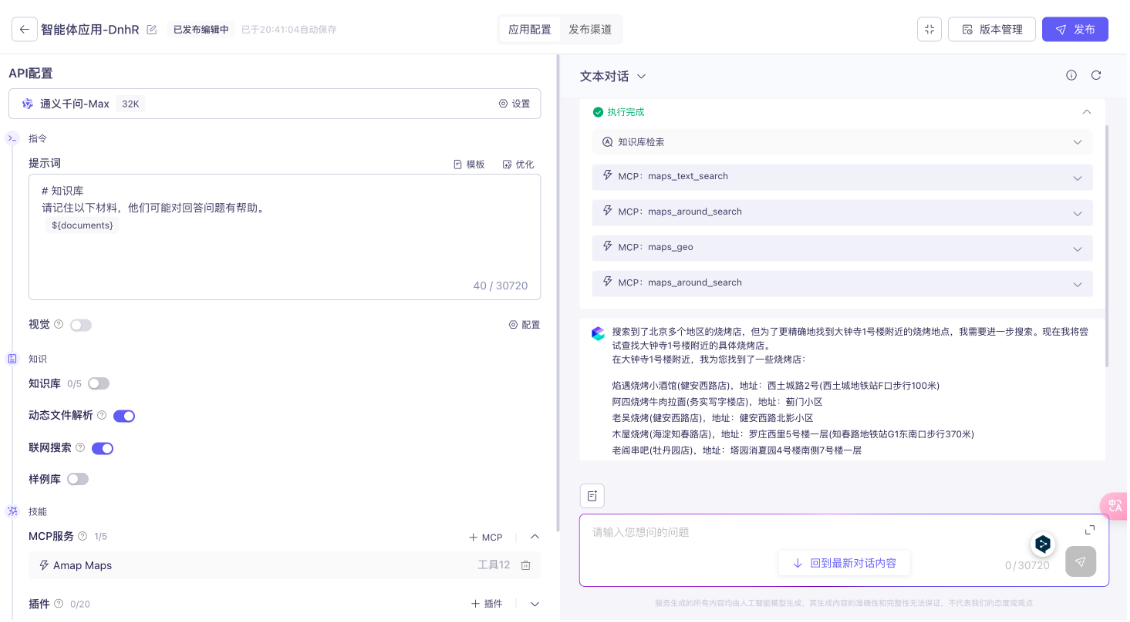Select the 应用配置 tab
1130x622 pixels.
tap(530, 30)
